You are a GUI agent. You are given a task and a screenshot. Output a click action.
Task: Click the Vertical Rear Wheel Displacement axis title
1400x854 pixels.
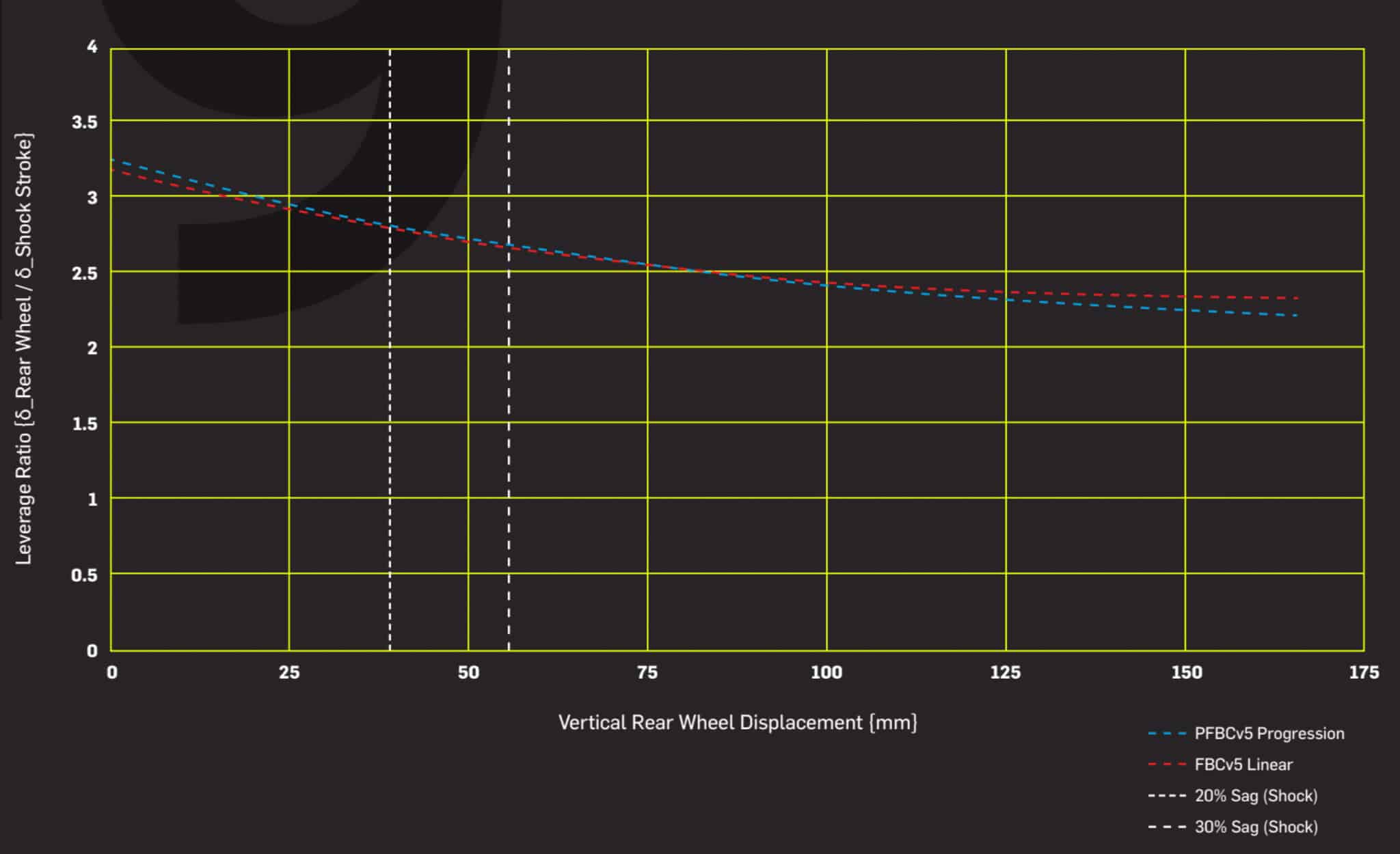[x=737, y=723]
